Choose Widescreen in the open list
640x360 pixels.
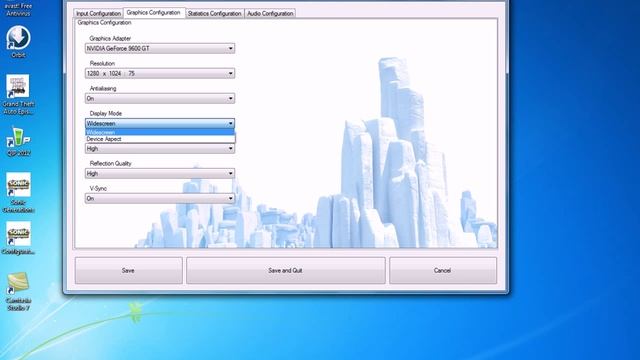tap(160, 132)
